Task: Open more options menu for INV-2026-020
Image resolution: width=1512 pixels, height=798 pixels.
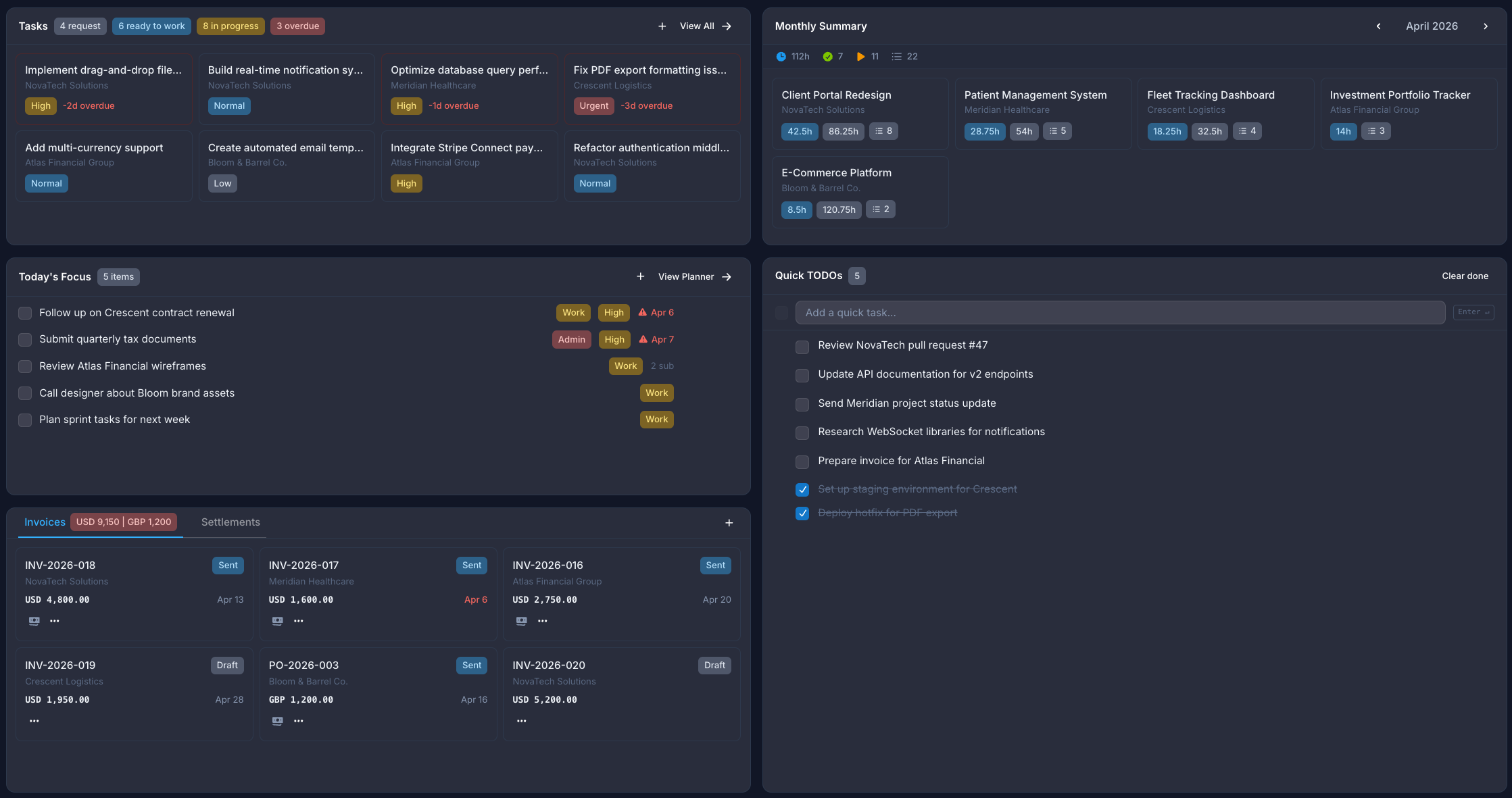Action: tap(522, 721)
